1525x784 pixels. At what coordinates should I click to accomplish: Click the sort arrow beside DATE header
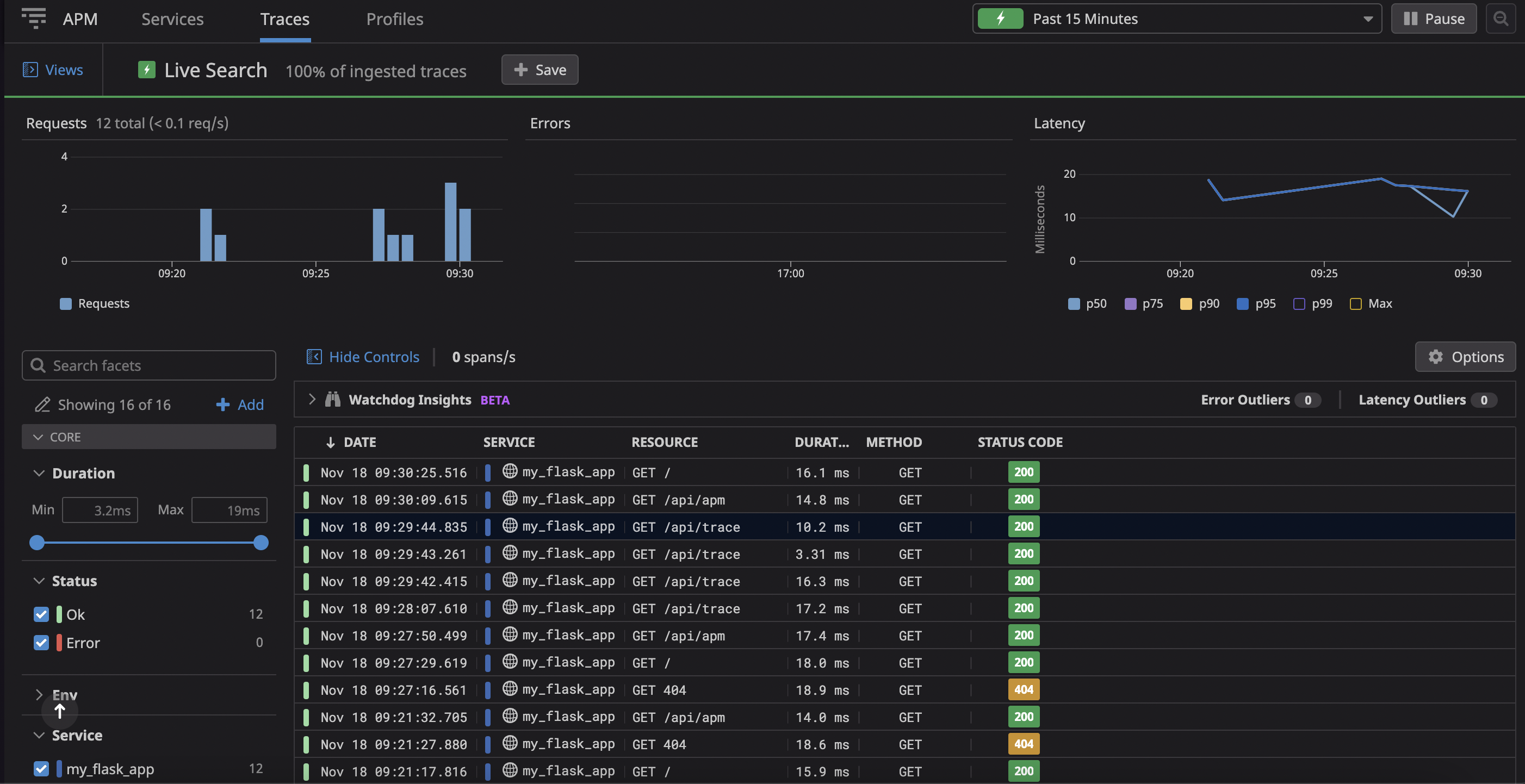coord(330,443)
